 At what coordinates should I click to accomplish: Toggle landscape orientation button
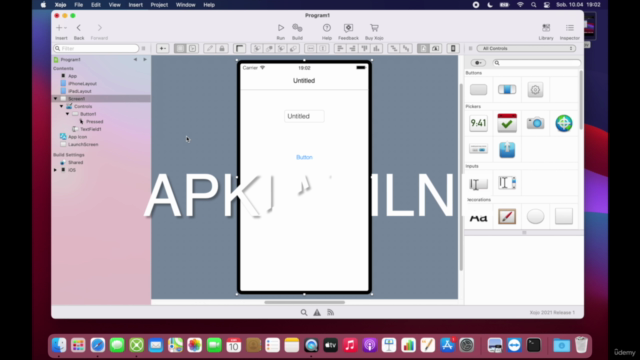tap(436, 48)
